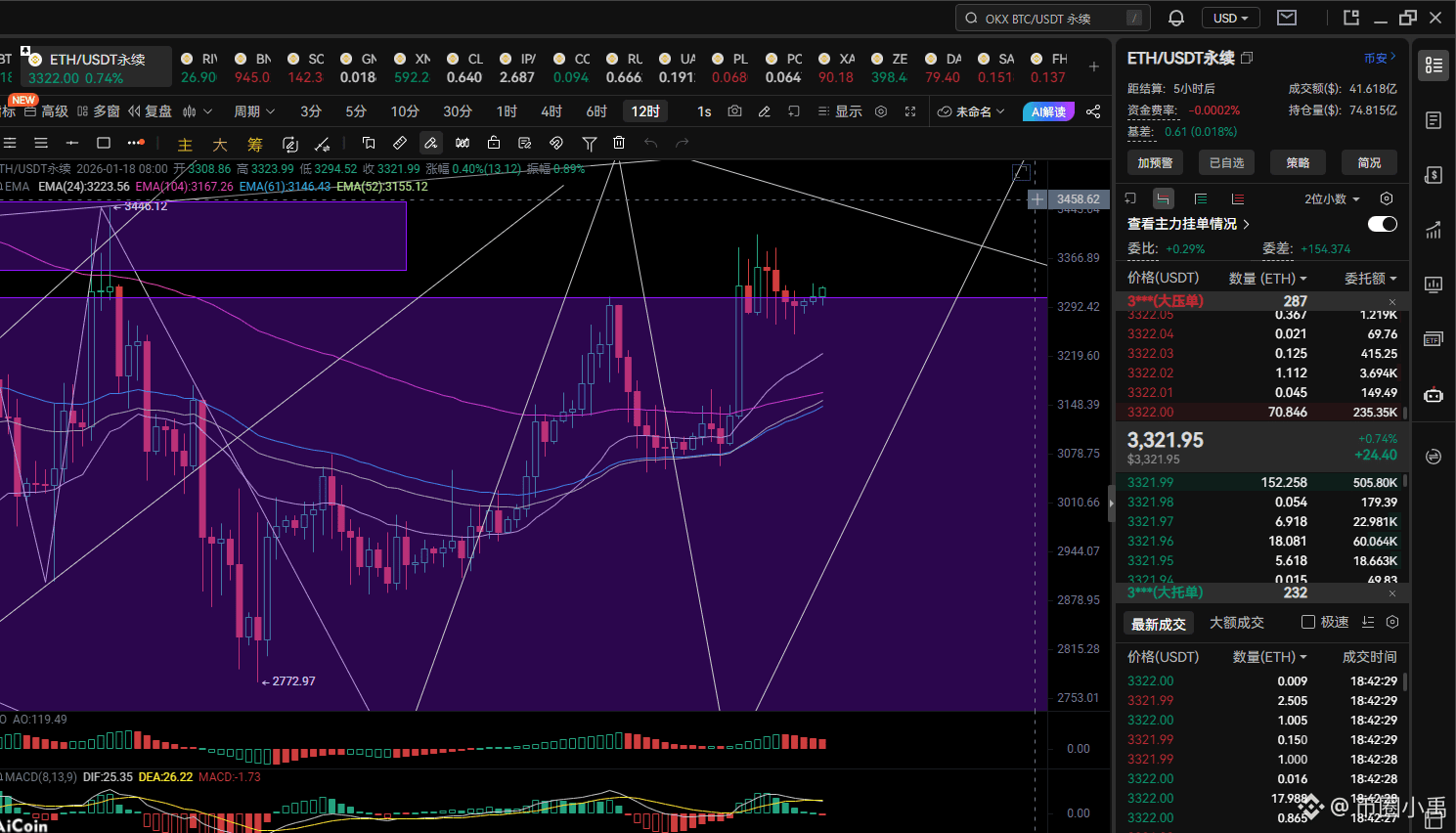The width and height of the screenshot is (1456, 833).
Task: Open the 2位小数 decimal precision dropdown
Action: pos(1332,198)
